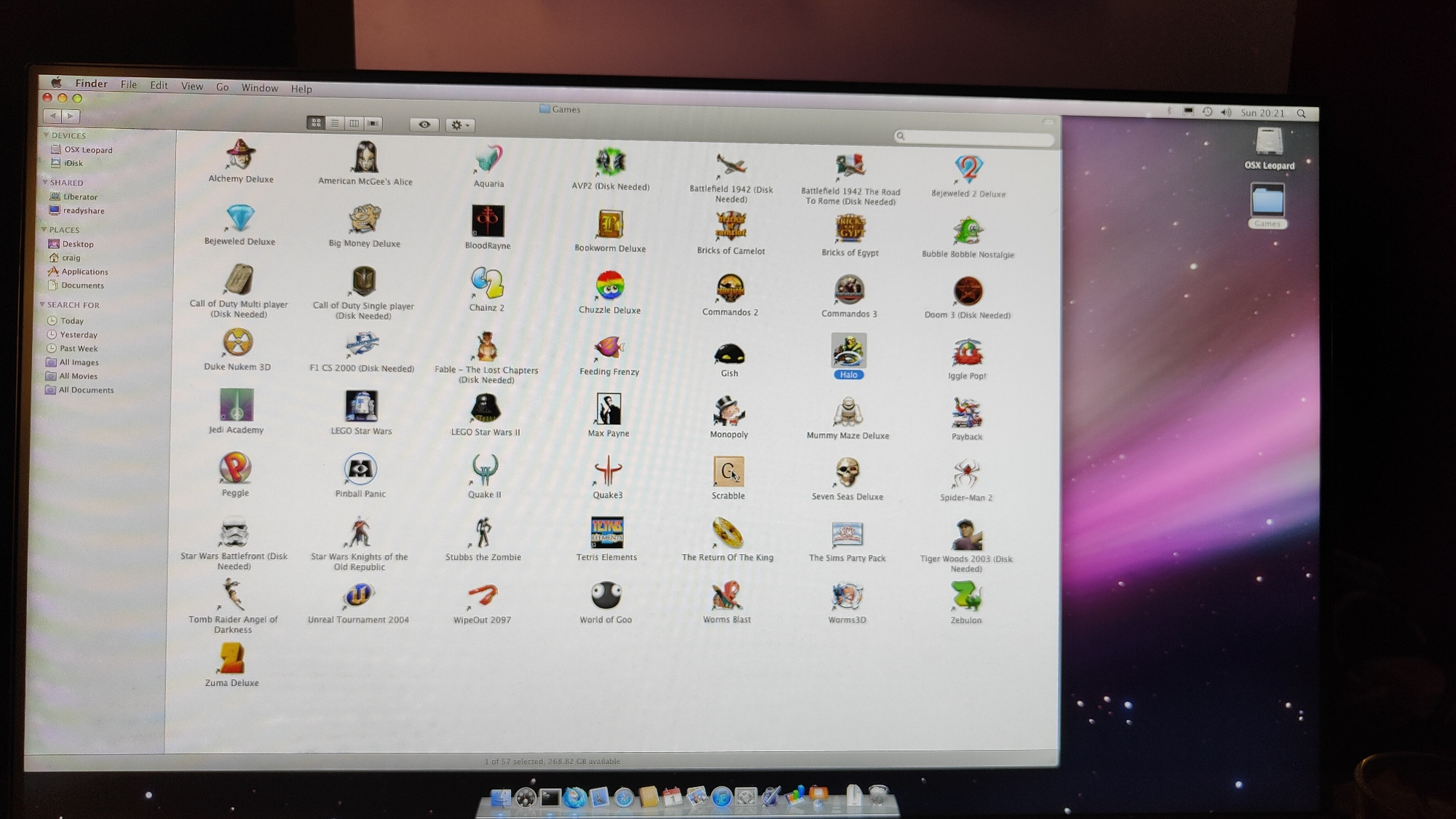Screen dimensions: 1456x819
Task: Select the Alchemy Deluxe game icon
Action: (240, 154)
